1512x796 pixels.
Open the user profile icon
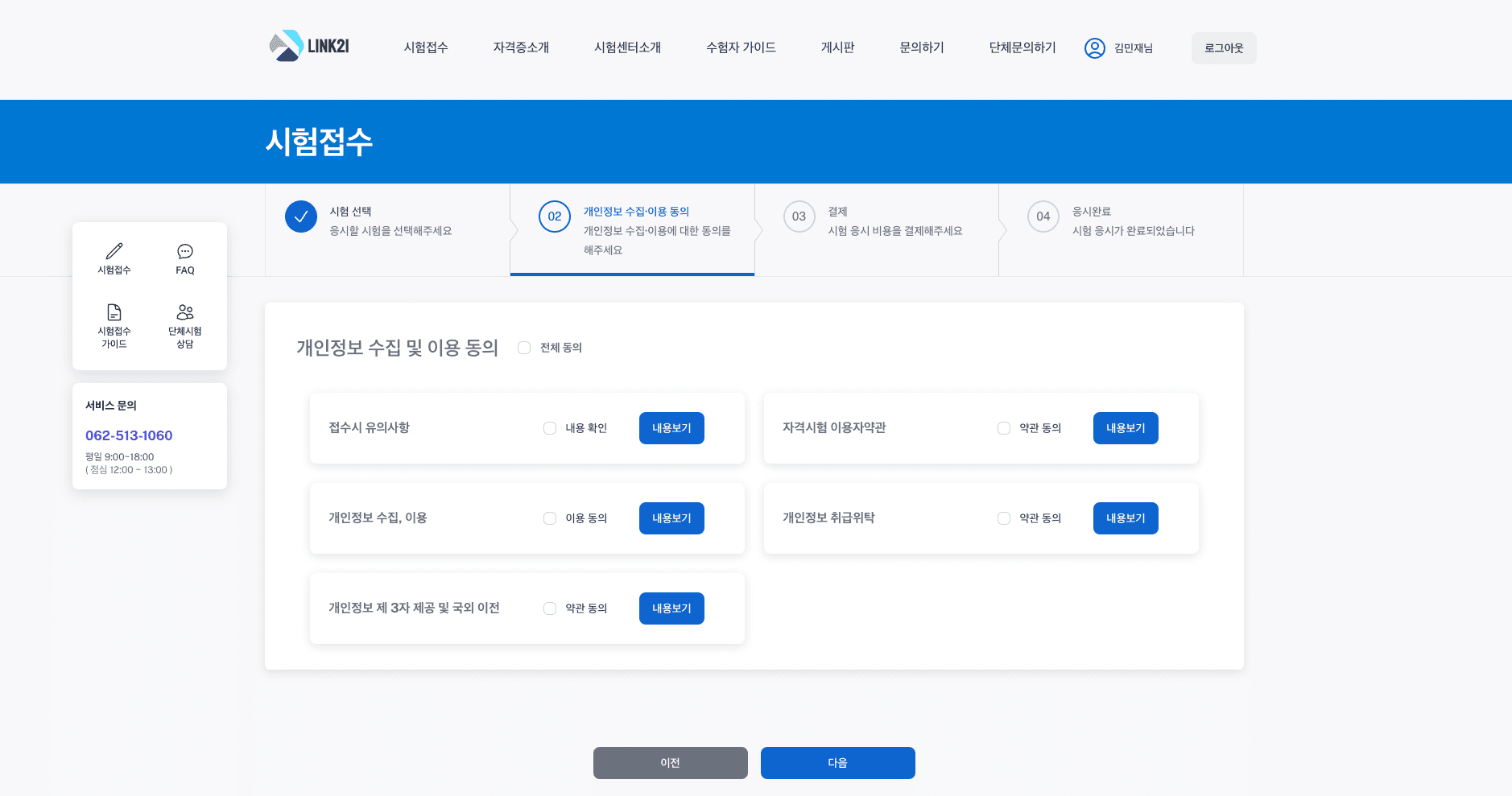[x=1094, y=48]
